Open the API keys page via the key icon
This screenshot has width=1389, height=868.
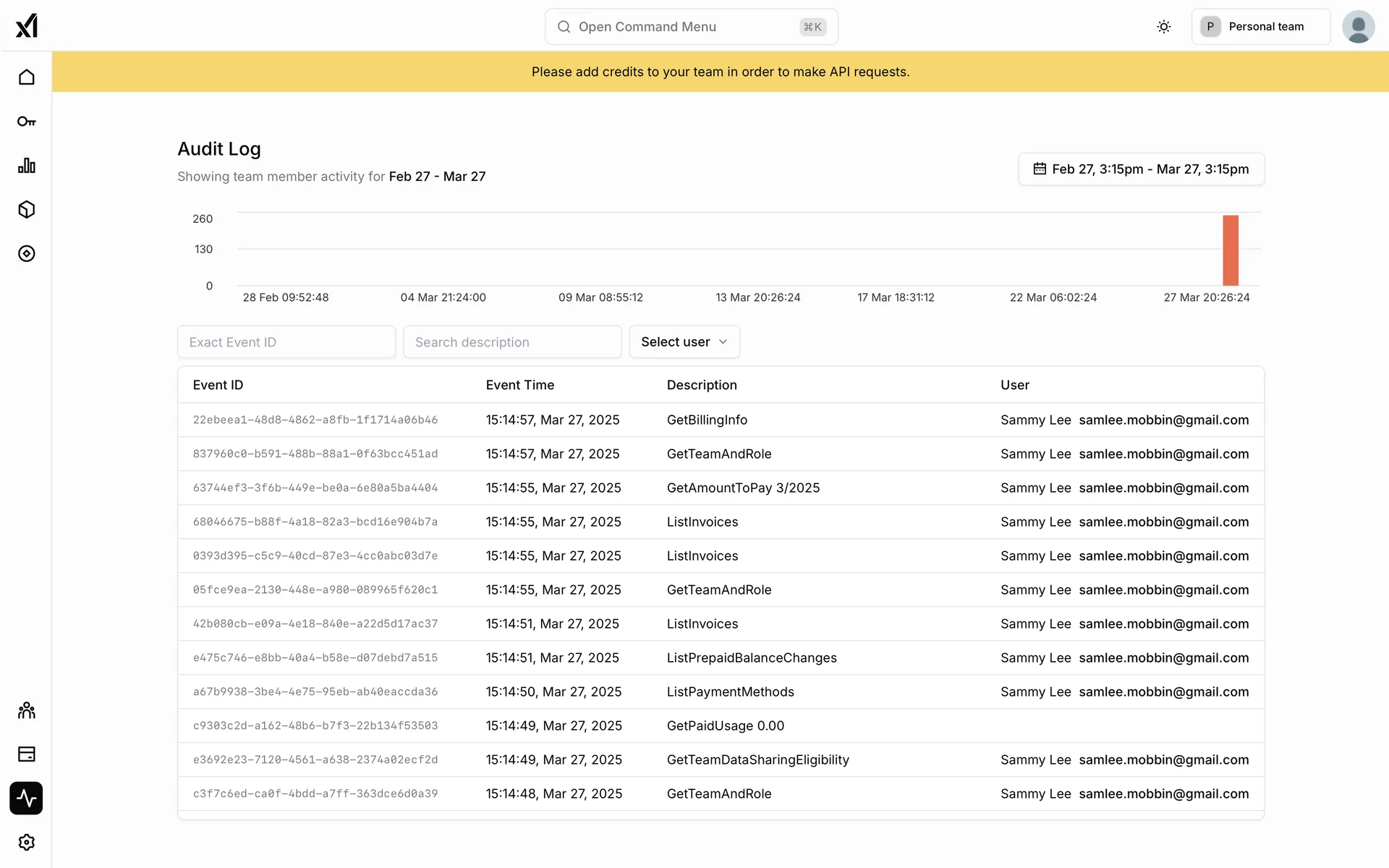coord(27,122)
